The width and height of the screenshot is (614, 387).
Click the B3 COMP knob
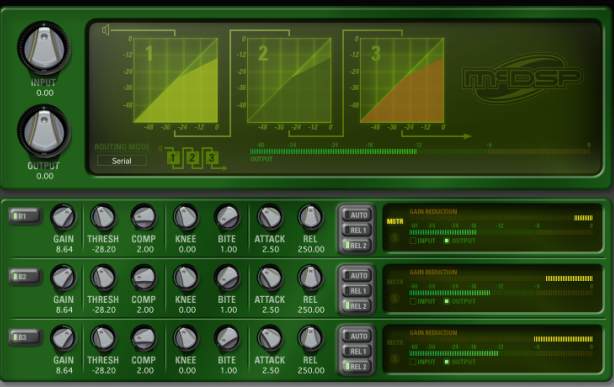144,338
